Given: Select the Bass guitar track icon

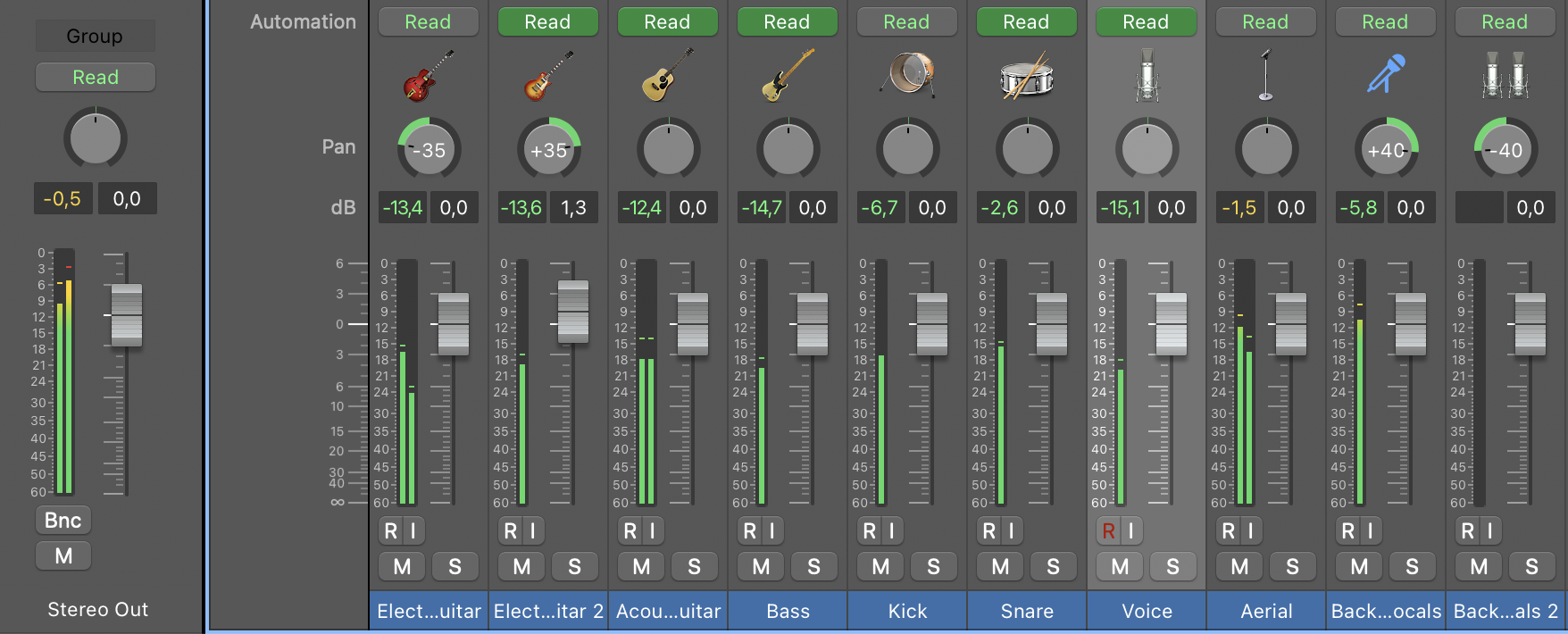Looking at the screenshot, I should [787, 75].
